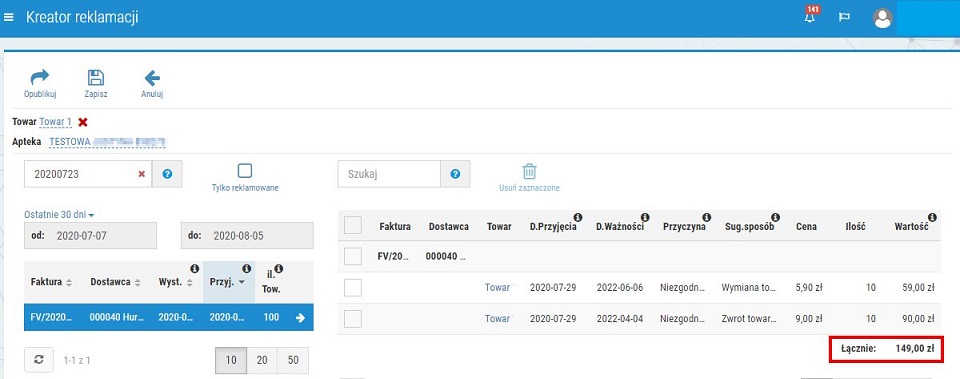Open the Towar 1 link
The height and width of the screenshot is (379, 960).
[x=56, y=122]
